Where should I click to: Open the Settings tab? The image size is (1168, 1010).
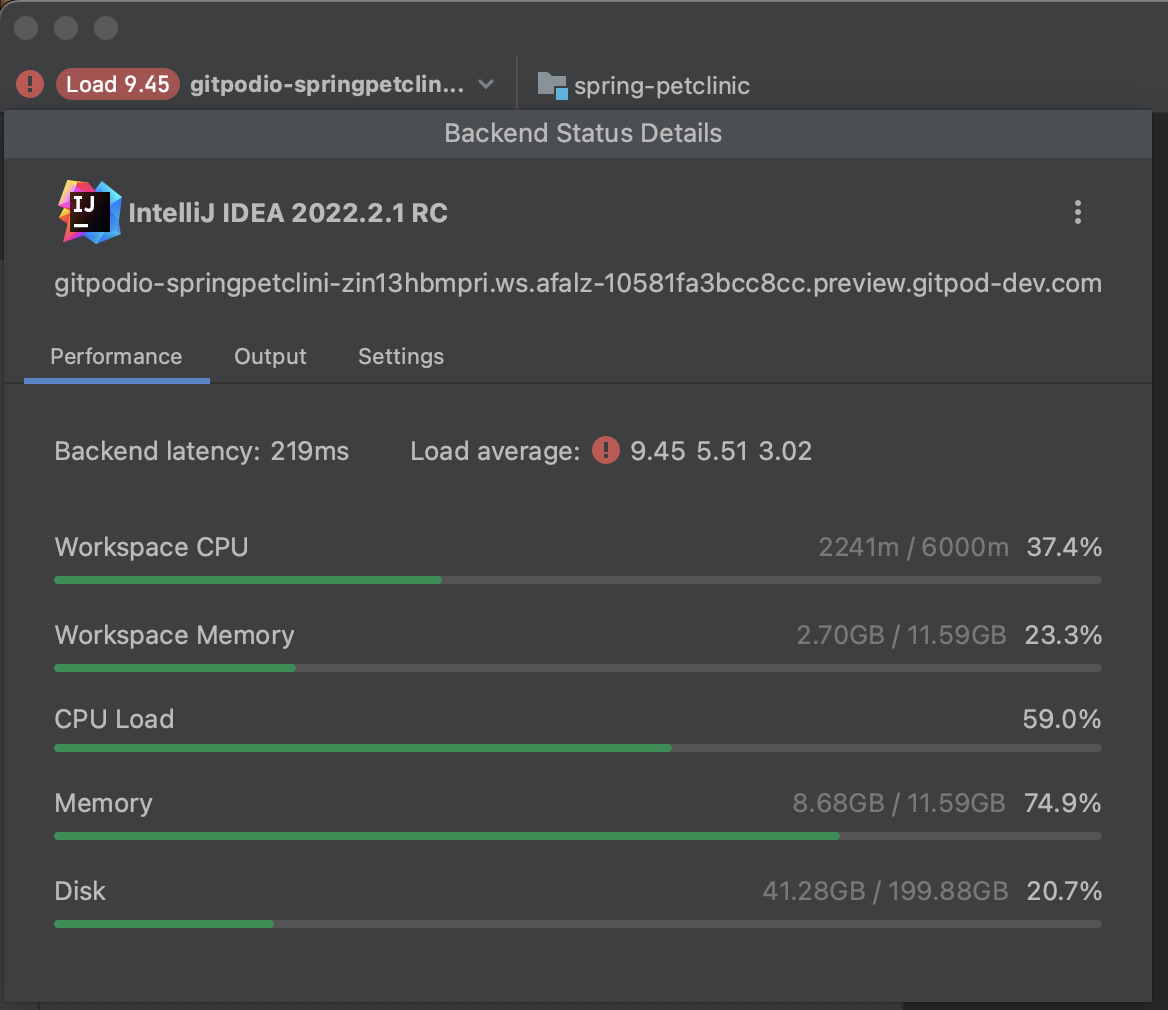(x=400, y=356)
